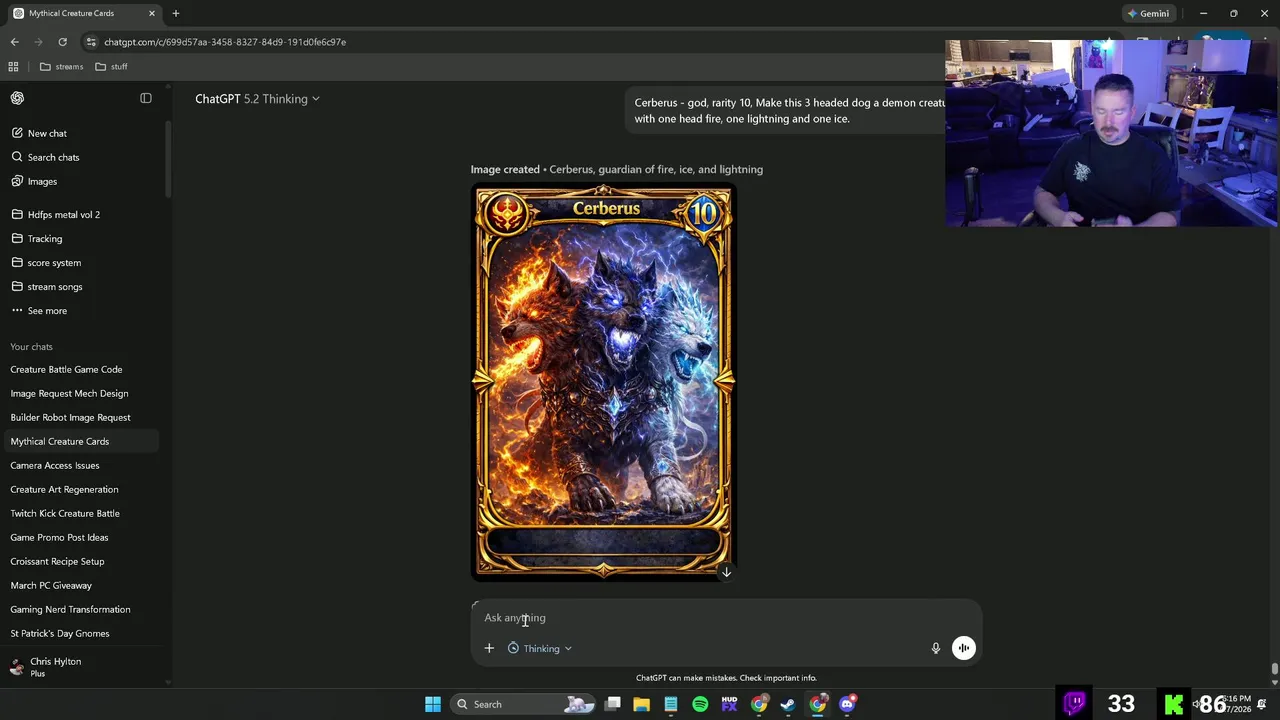Screen dimensions: 1280x720
Task: Open File Explorer from taskbar
Action: coord(642,704)
